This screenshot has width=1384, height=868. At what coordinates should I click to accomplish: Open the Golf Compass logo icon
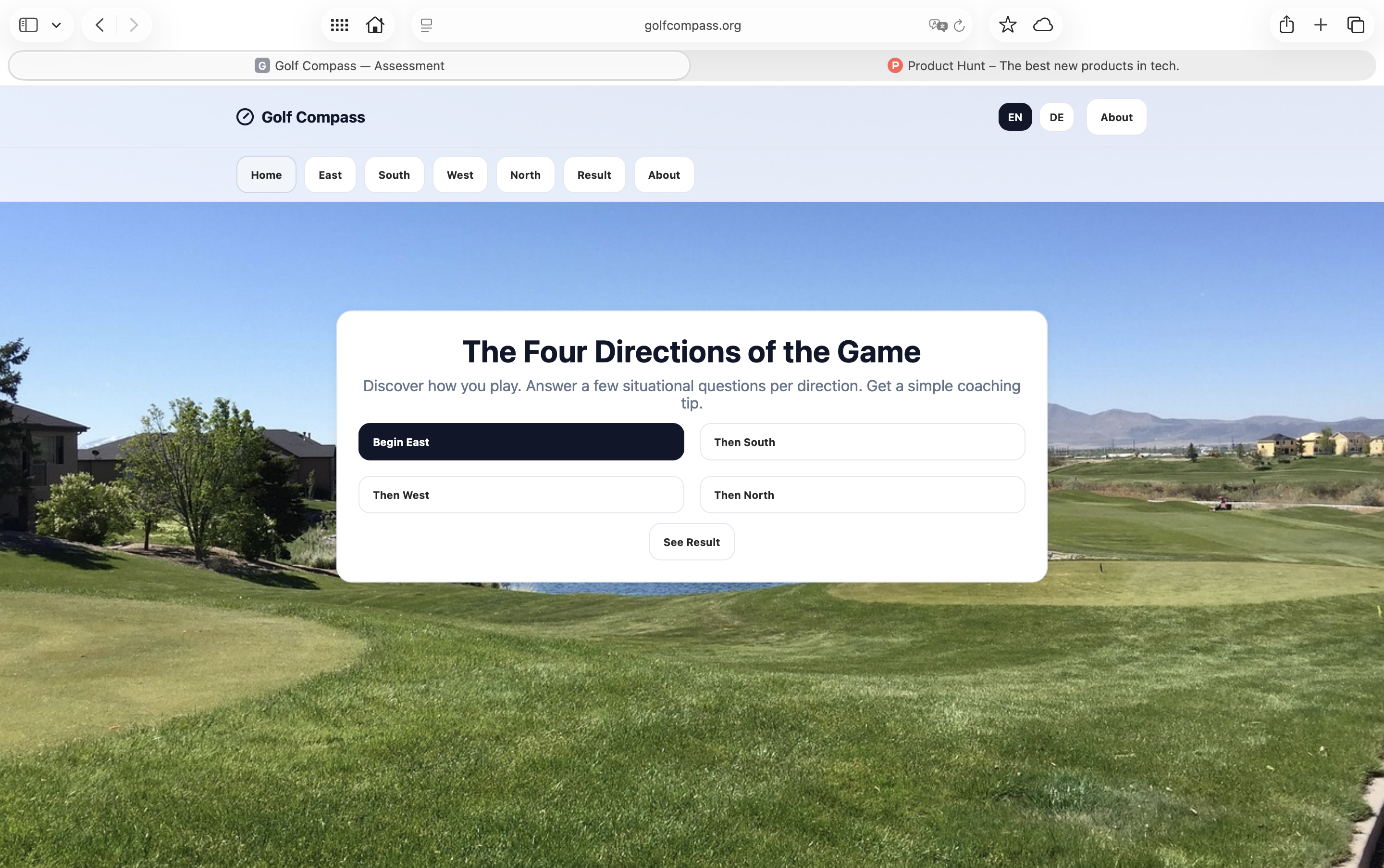point(245,116)
